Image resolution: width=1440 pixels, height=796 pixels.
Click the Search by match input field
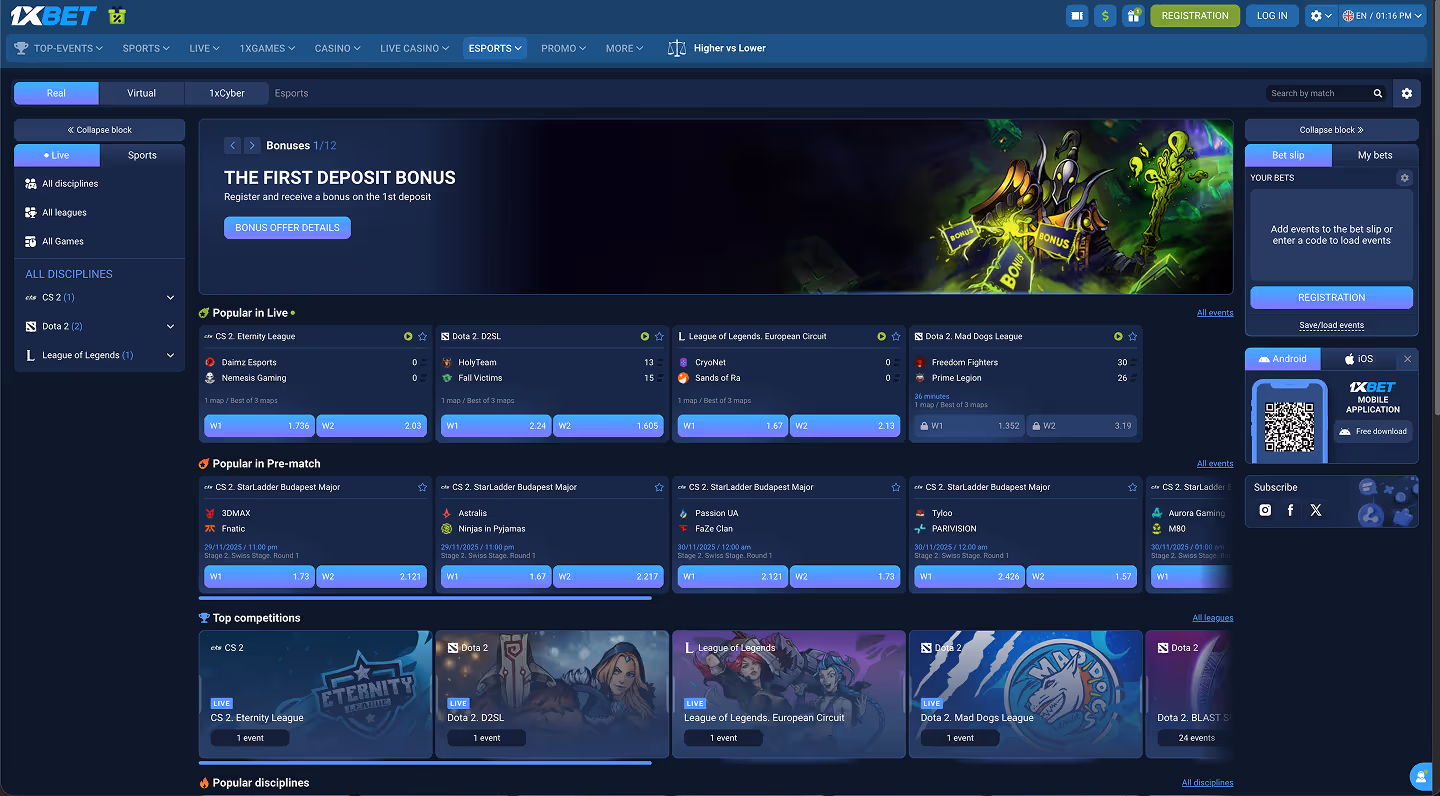click(x=1315, y=93)
